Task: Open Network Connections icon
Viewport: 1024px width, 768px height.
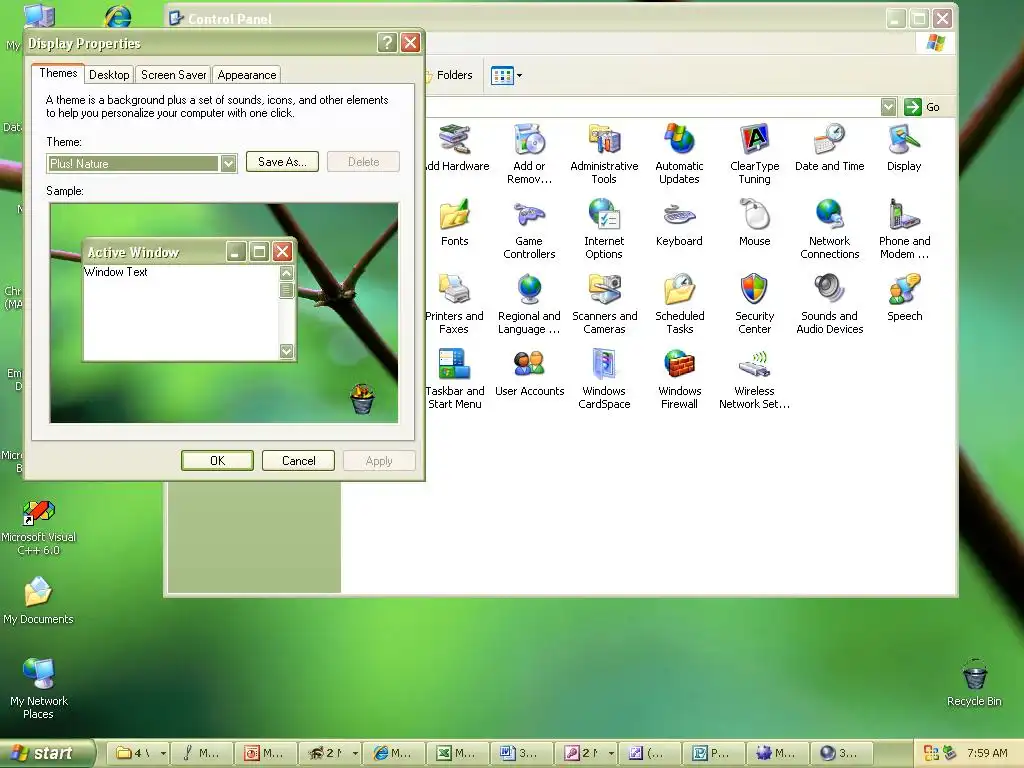Action: [x=829, y=229]
